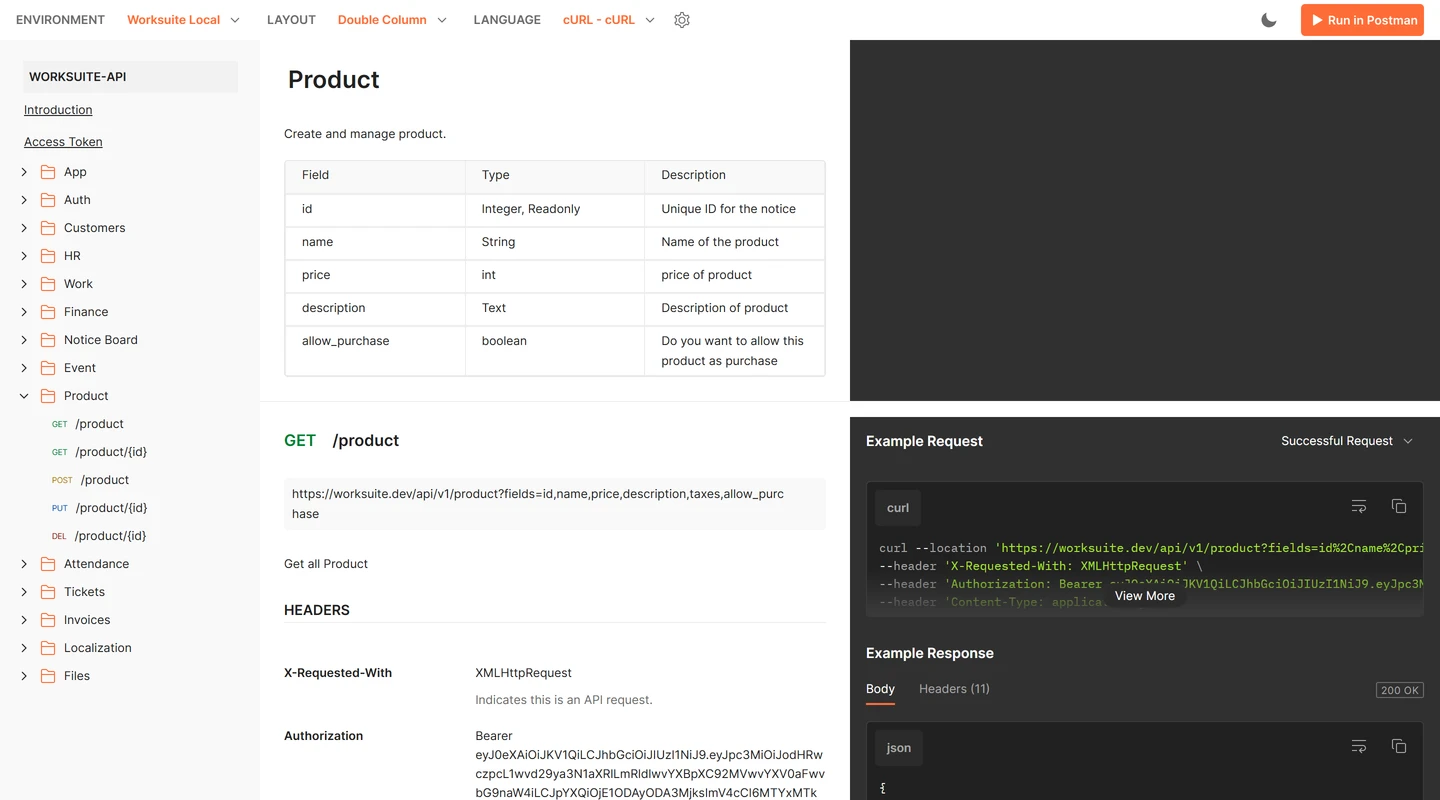This screenshot has height=800, width=1440.
Task: Switch to the Body response tab
Action: point(880,689)
